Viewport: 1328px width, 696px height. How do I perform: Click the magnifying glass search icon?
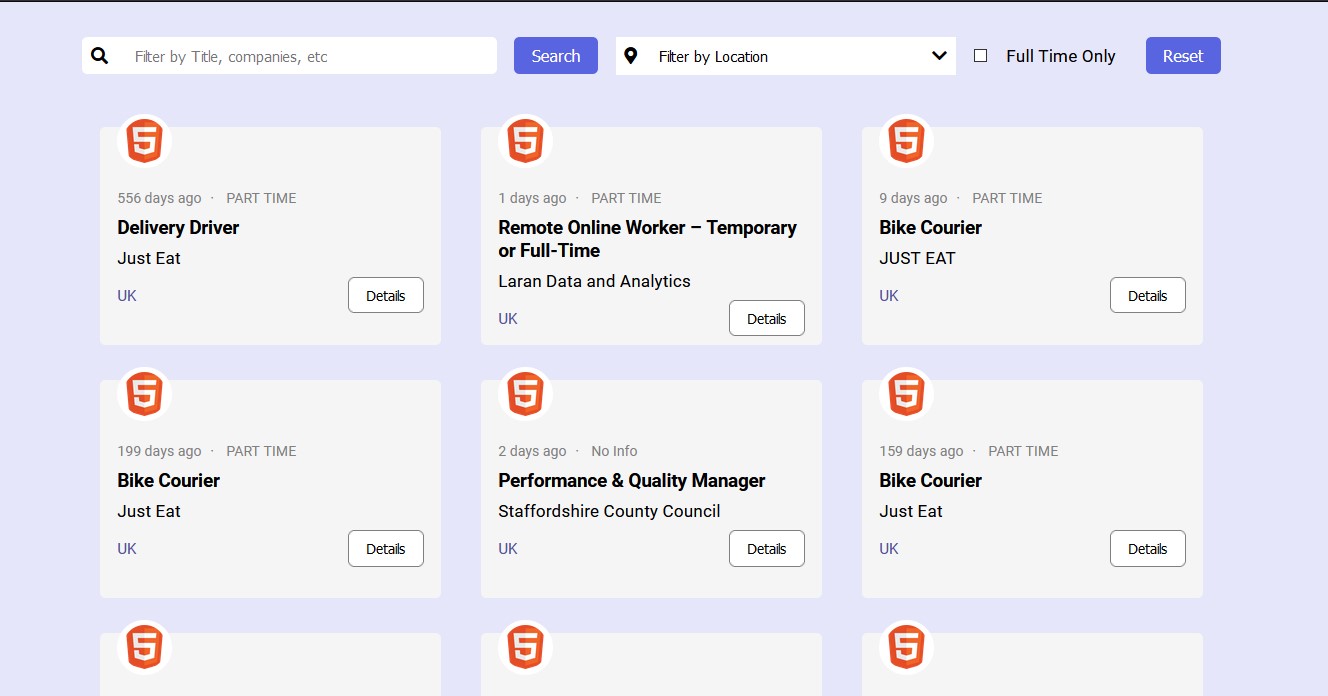pyautogui.click(x=100, y=56)
